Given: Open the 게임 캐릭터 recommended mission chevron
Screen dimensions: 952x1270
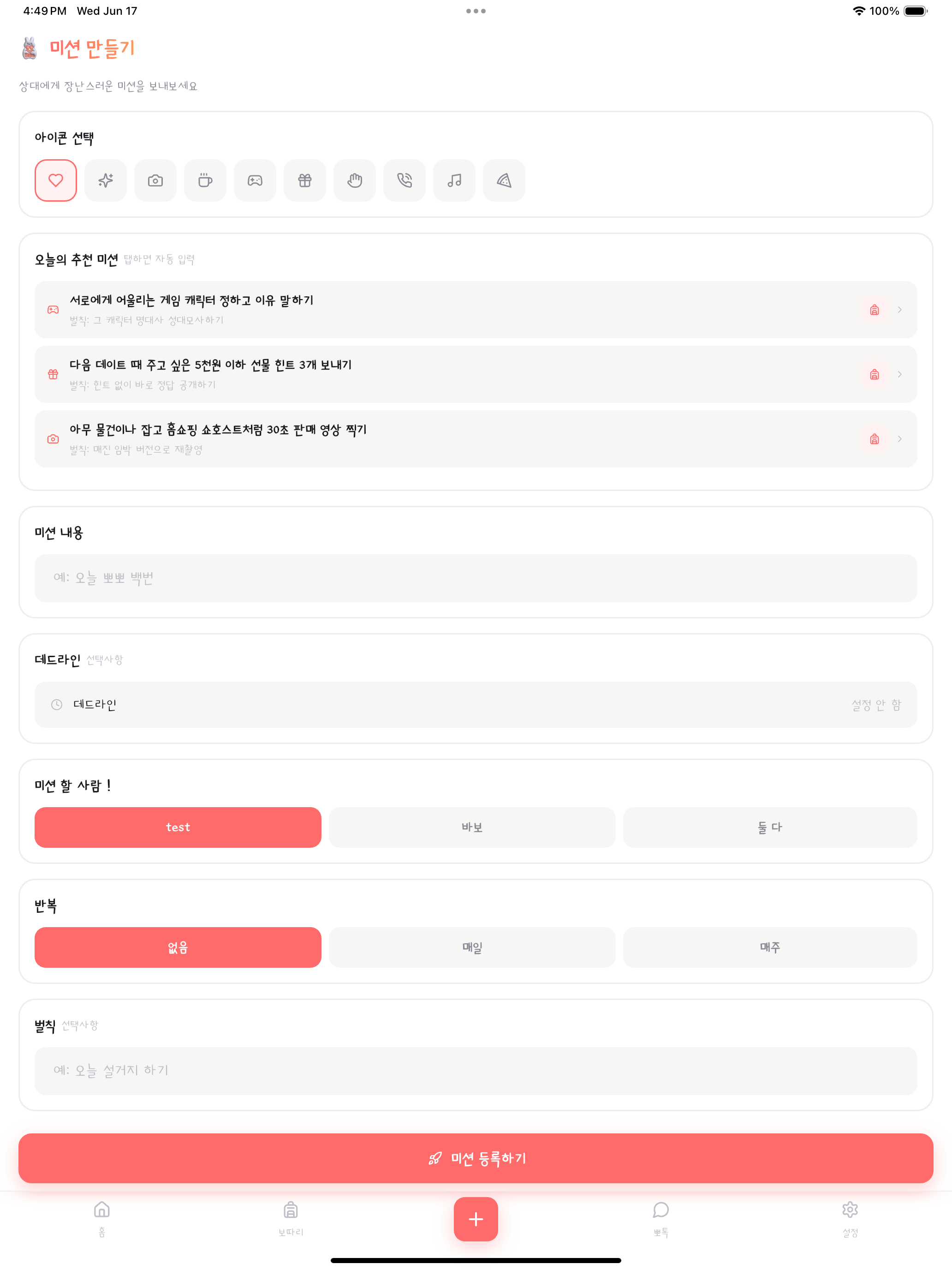Looking at the screenshot, I should click(900, 310).
